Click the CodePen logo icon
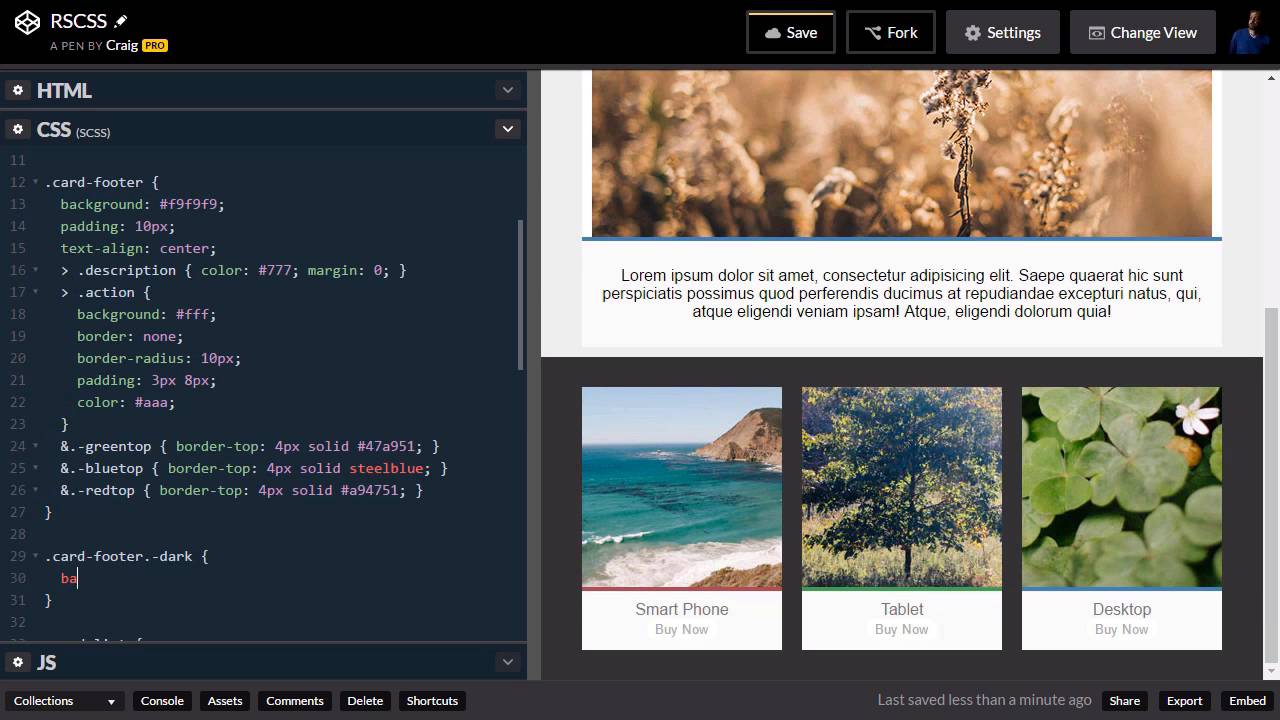This screenshot has height=720, width=1280. [x=27, y=23]
